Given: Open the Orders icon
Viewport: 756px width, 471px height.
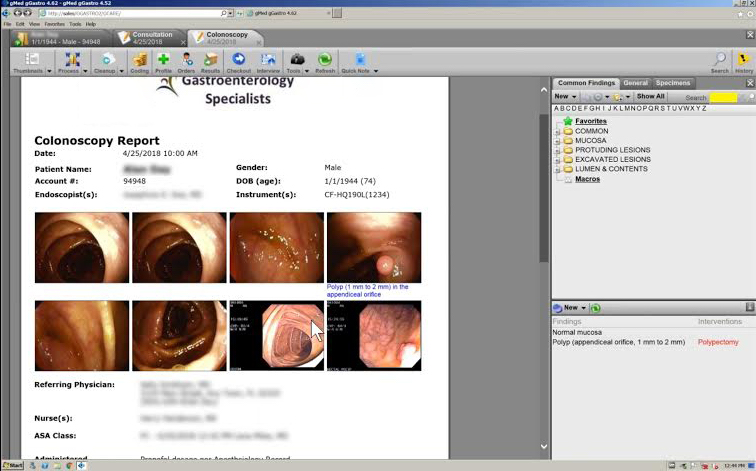Looking at the screenshot, I should click(x=187, y=60).
